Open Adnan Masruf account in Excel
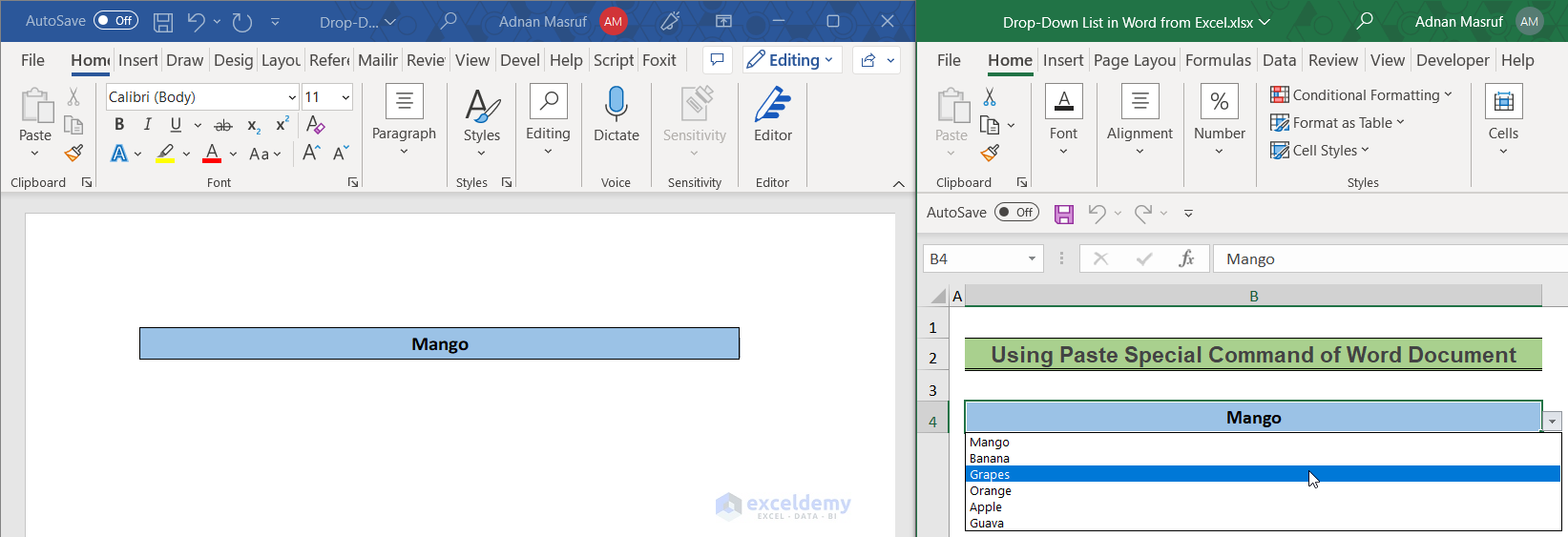Viewport: 1568px width, 537px height. click(1478, 21)
